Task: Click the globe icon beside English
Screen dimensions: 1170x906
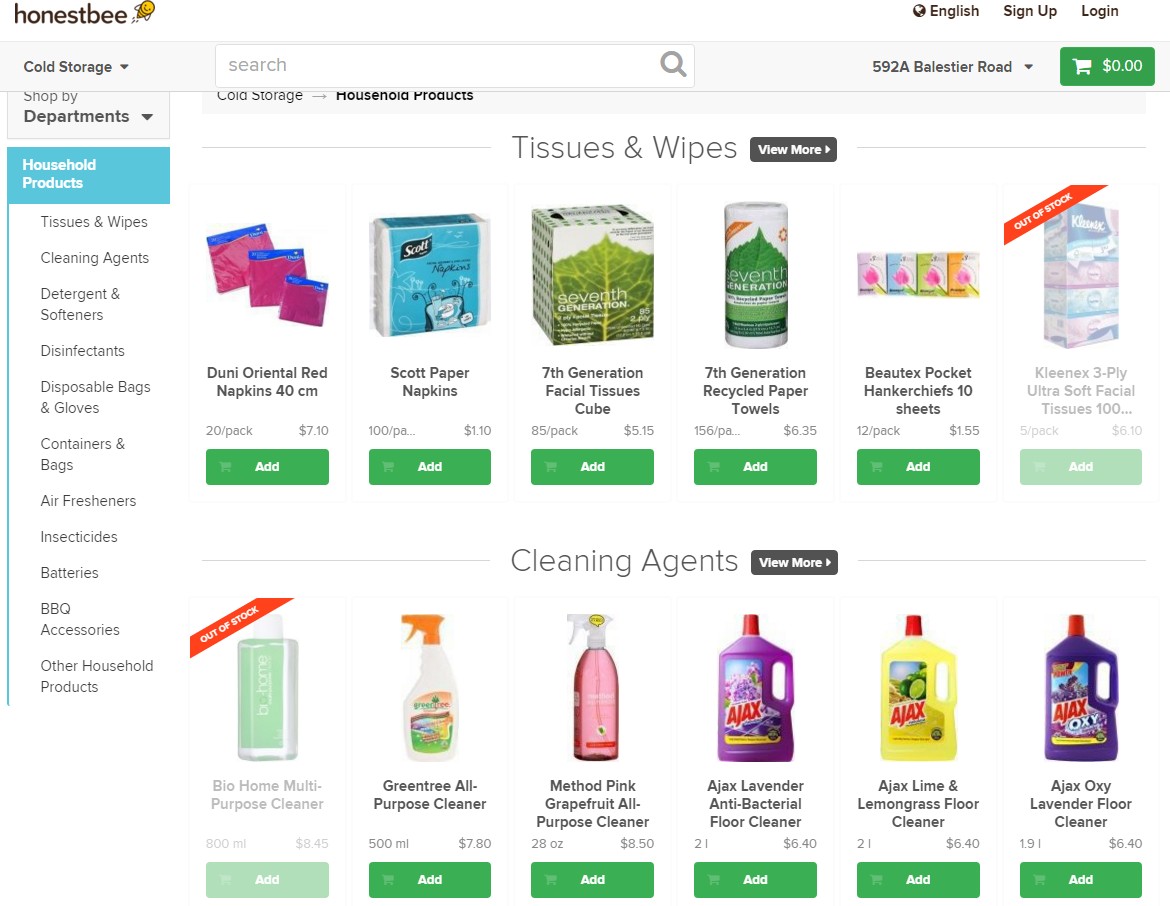Action: [x=919, y=11]
